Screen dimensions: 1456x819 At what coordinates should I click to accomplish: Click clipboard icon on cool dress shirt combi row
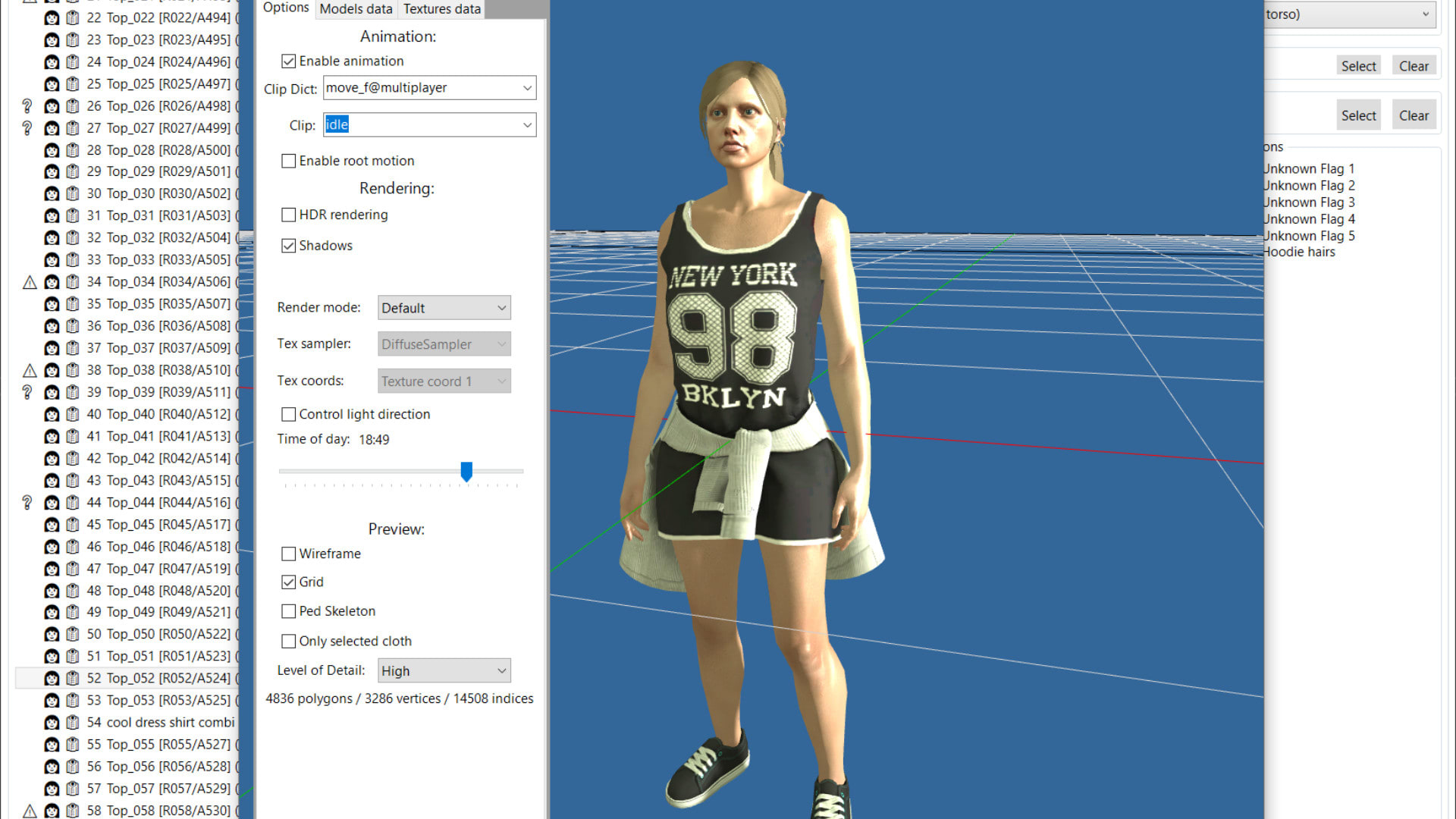tap(73, 722)
